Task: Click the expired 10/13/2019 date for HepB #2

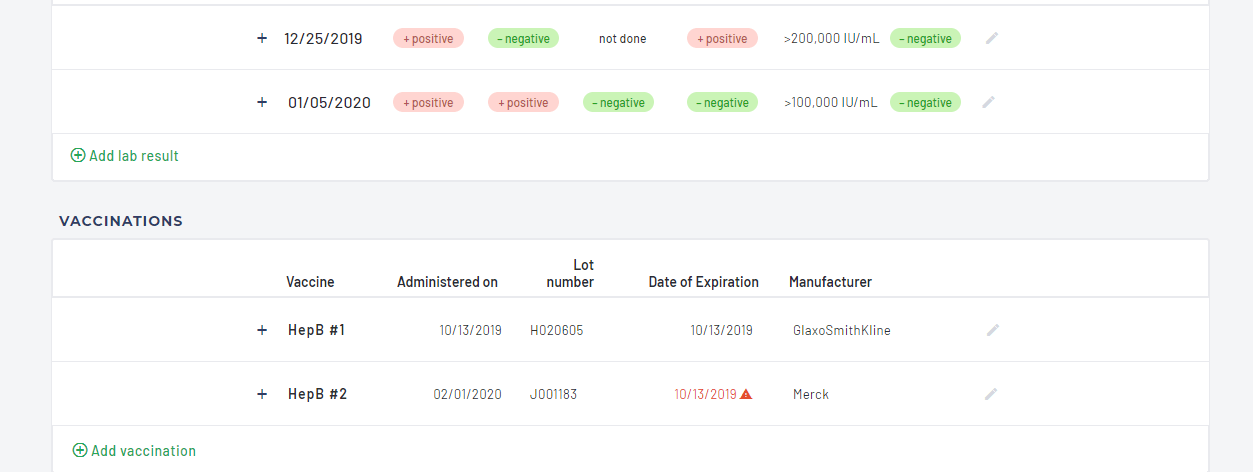Action: click(705, 394)
